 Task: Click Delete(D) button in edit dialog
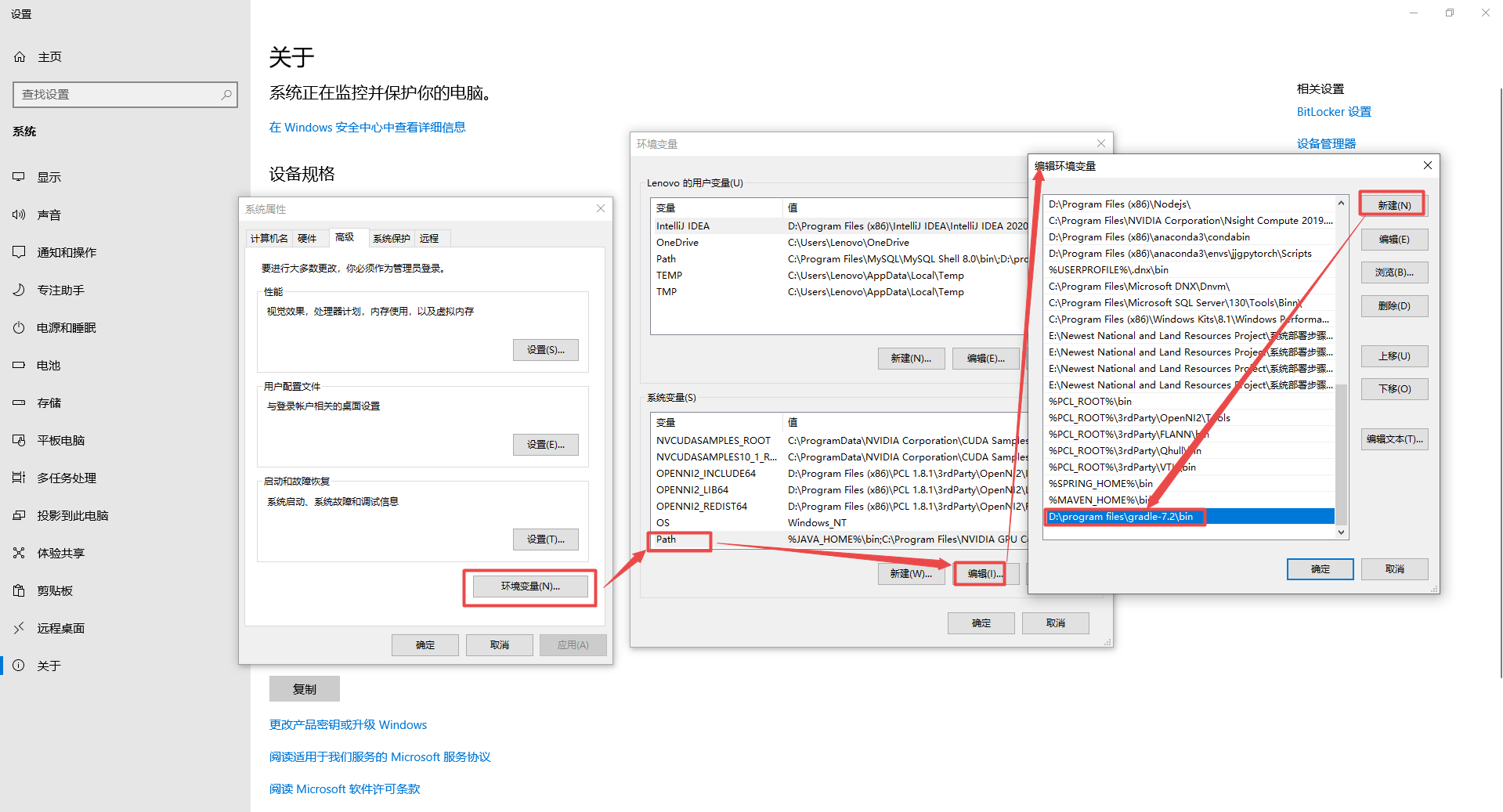[1394, 306]
